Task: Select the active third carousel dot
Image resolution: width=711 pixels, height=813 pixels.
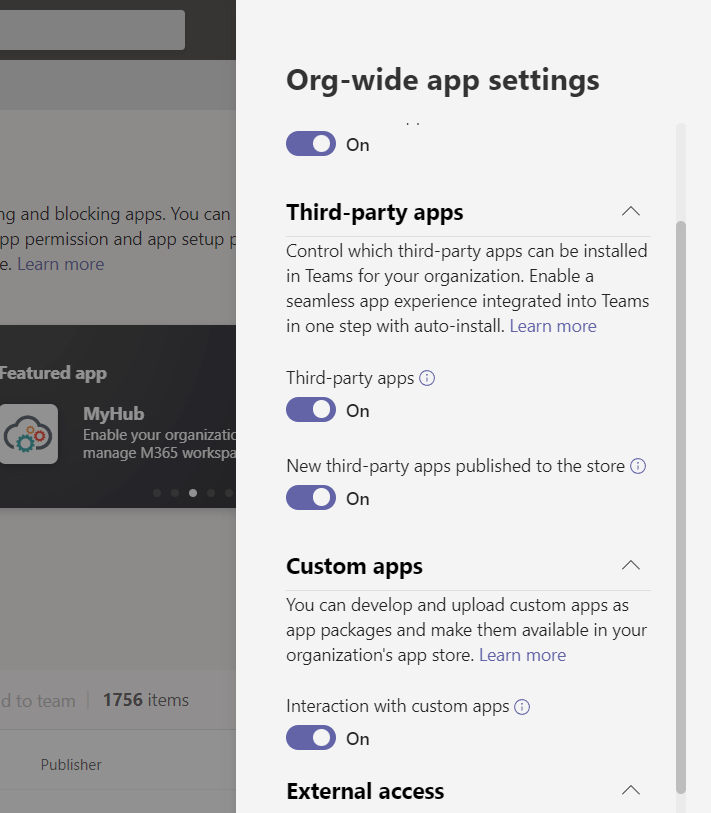Action: pos(193,493)
